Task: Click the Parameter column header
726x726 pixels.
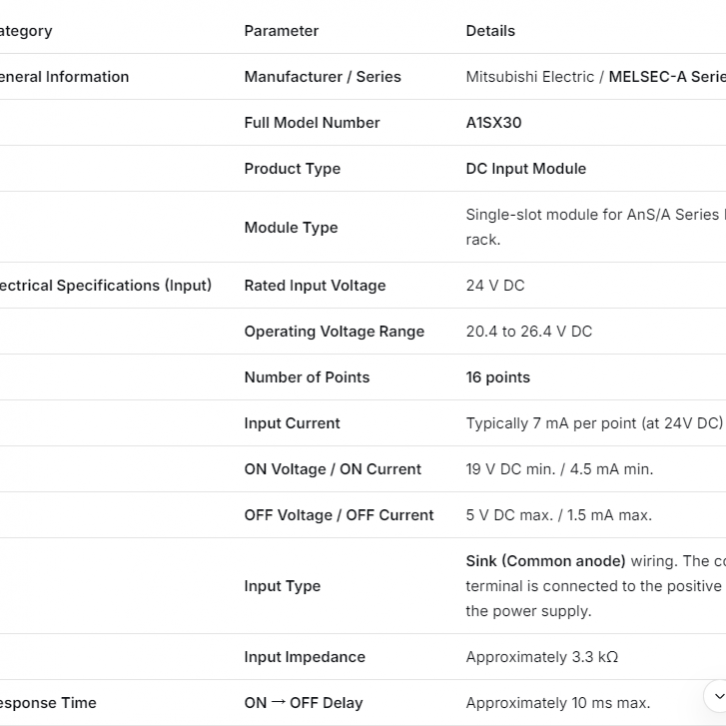Action: [281, 31]
